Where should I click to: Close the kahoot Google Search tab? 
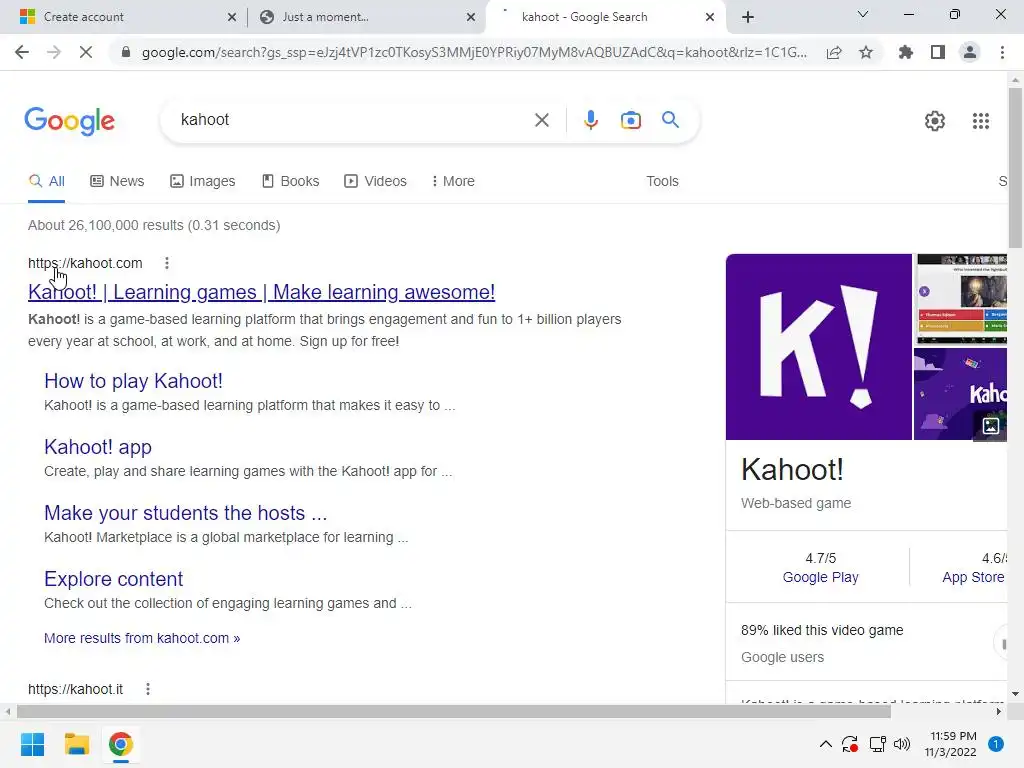(710, 17)
